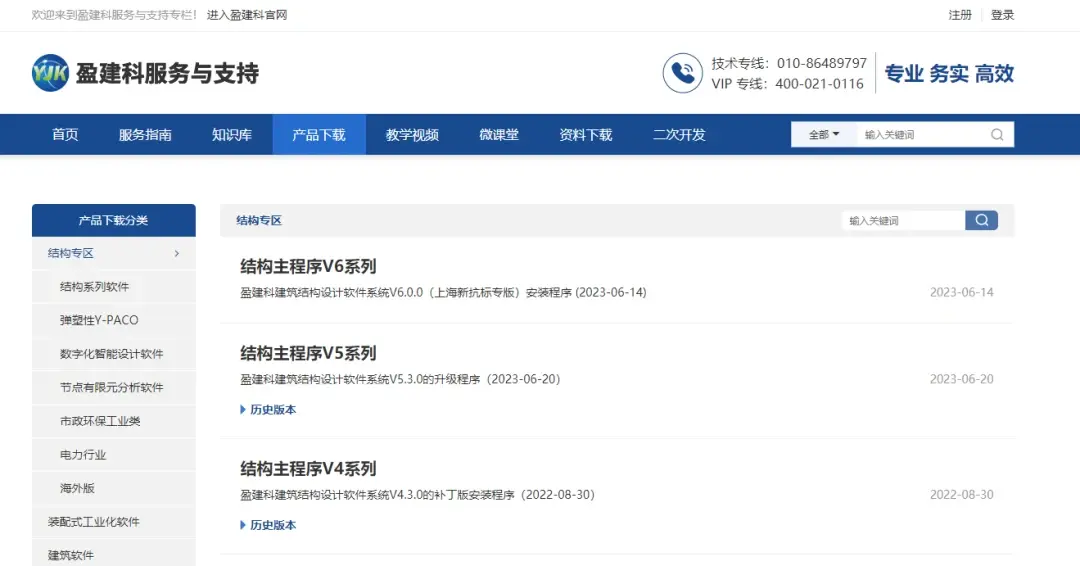This screenshot has height=566, width=1080.
Task: Open the V6.0.0 上海新抗标专版 installer link
Action: [443, 293]
